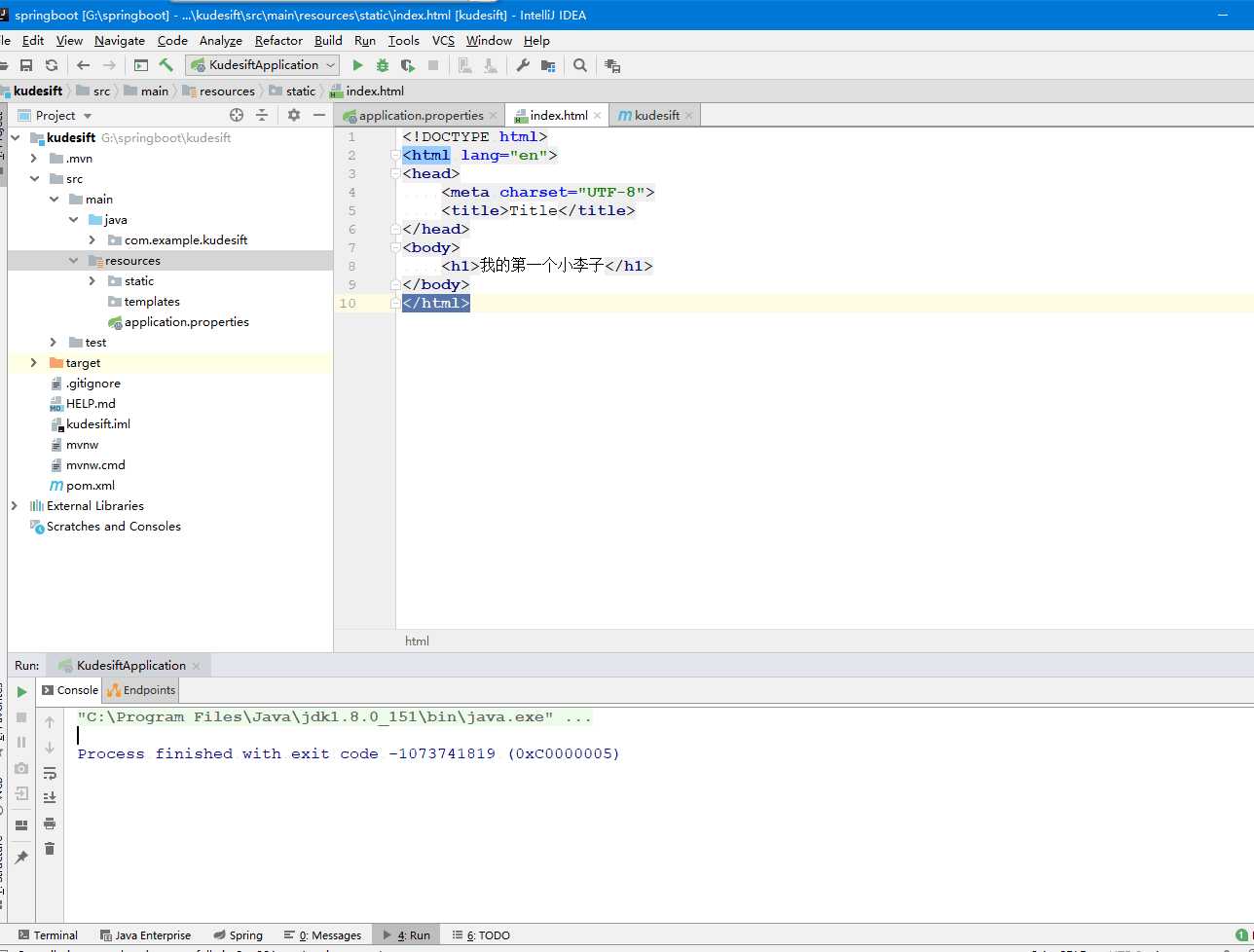Rerun the app from the Run panel play icon
1254x952 pixels.
coord(21,692)
